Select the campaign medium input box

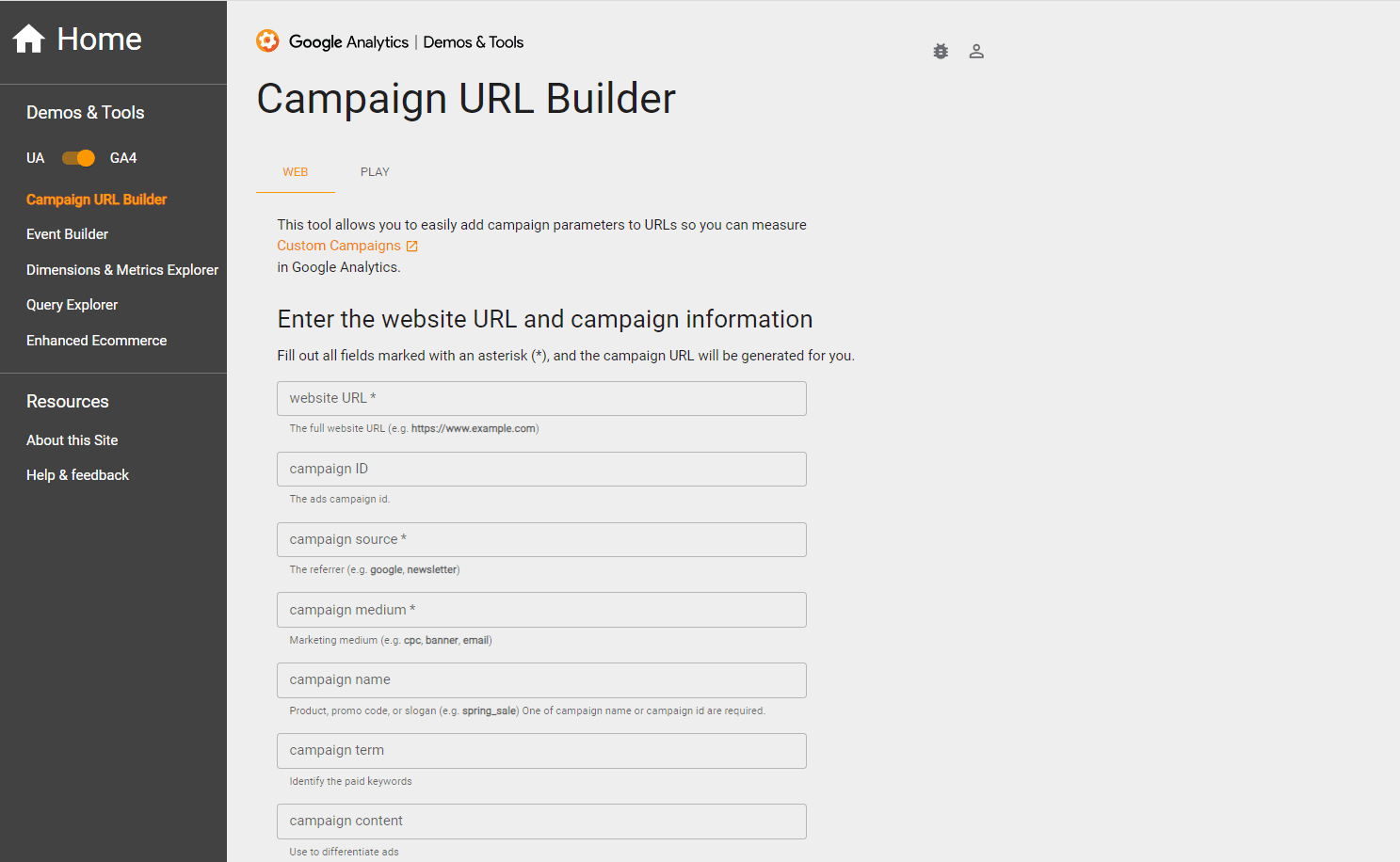541,610
